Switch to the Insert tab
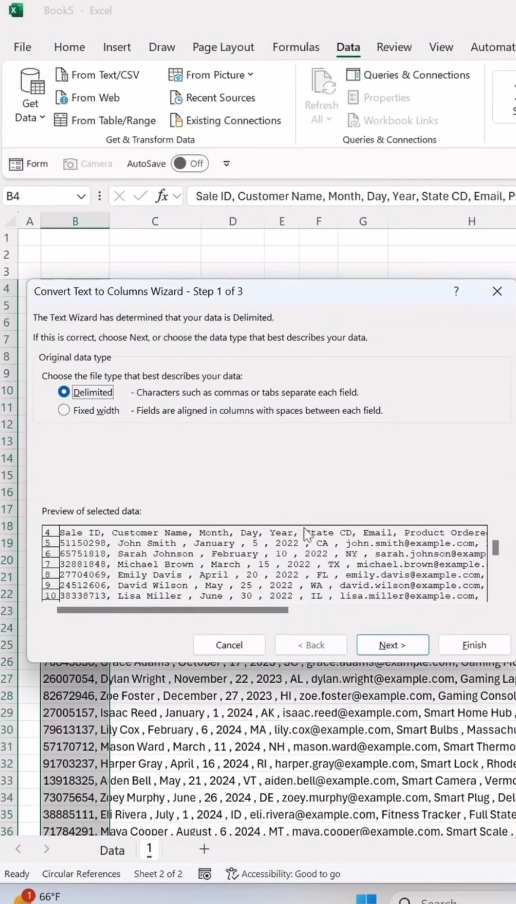 click(x=116, y=47)
